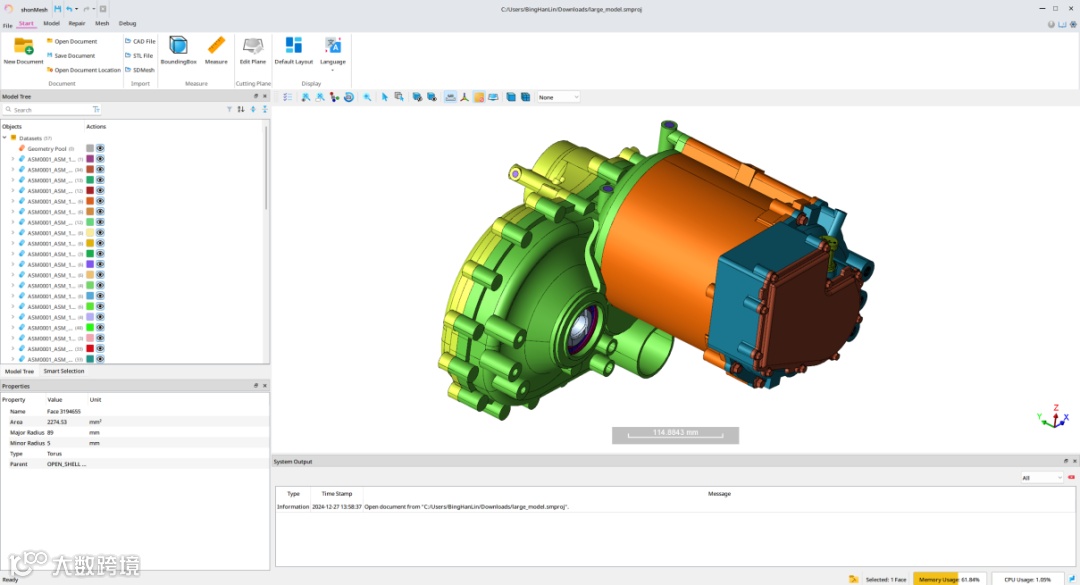This screenshot has width=1080, height=585.
Task: Open the File menu
Action: (x=8, y=25)
